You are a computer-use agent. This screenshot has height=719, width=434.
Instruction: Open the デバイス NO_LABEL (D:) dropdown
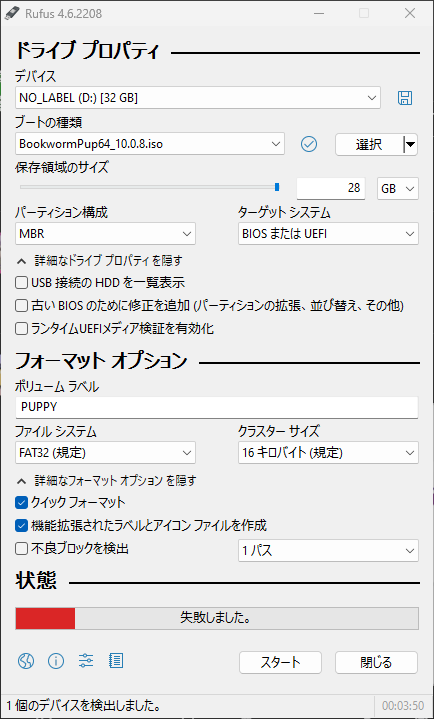click(x=198, y=98)
